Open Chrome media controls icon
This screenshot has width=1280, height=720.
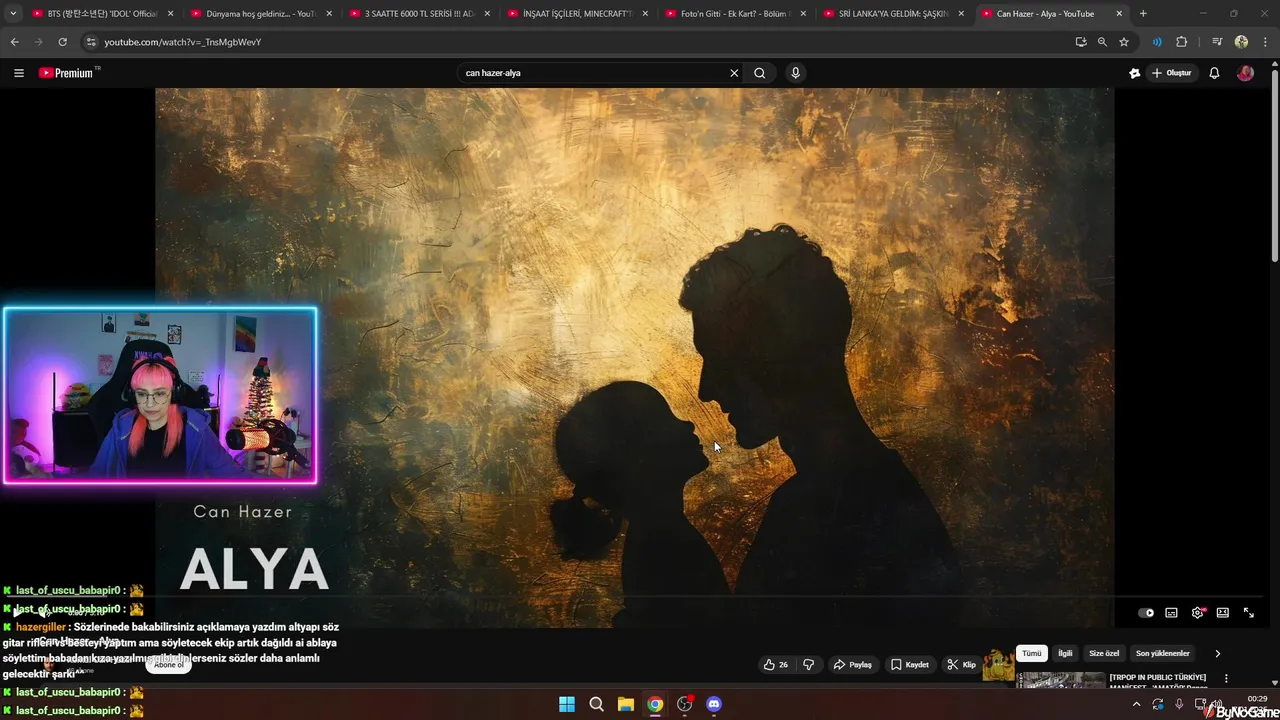coord(1217,42)
